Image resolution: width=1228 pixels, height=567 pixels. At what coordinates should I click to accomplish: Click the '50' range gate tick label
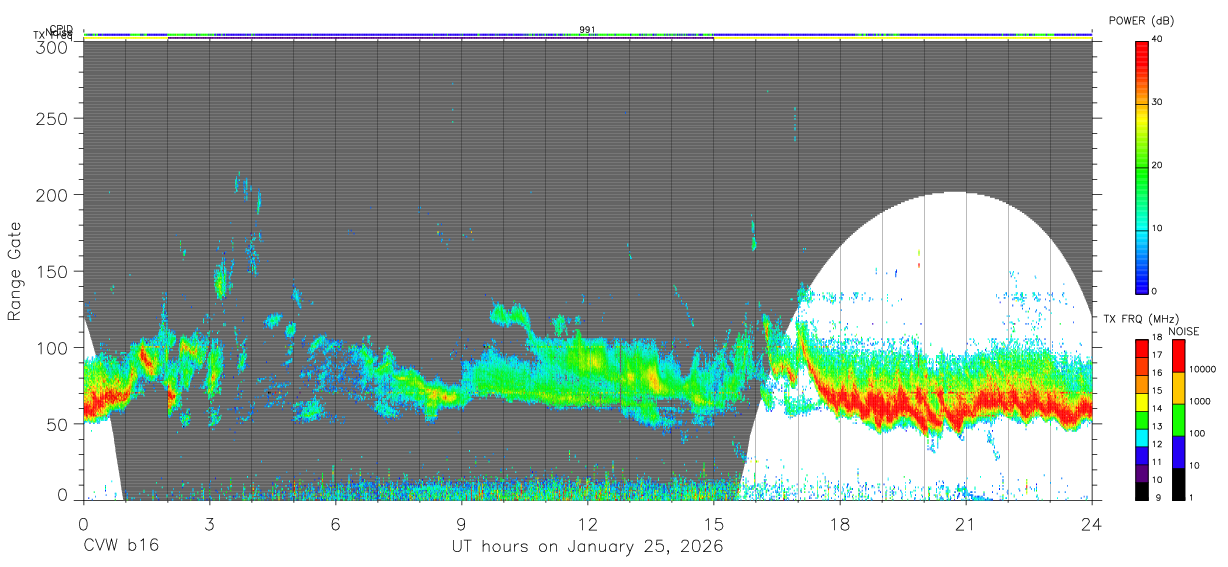59,424
